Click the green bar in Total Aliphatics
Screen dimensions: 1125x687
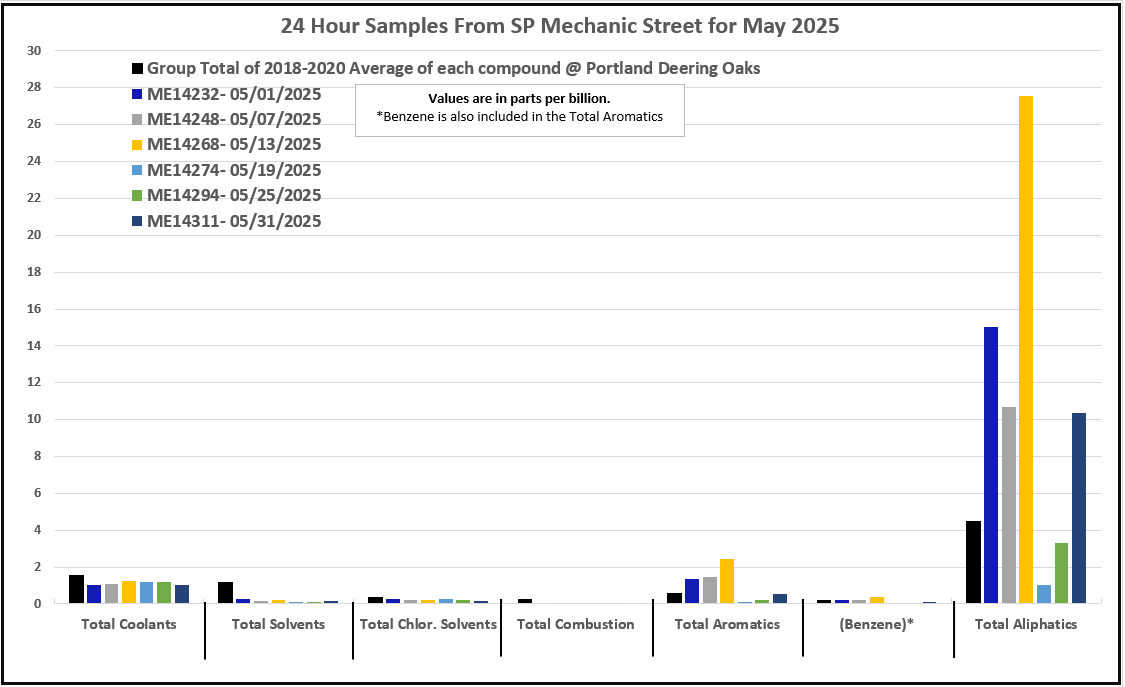(x=1061, y=573)
